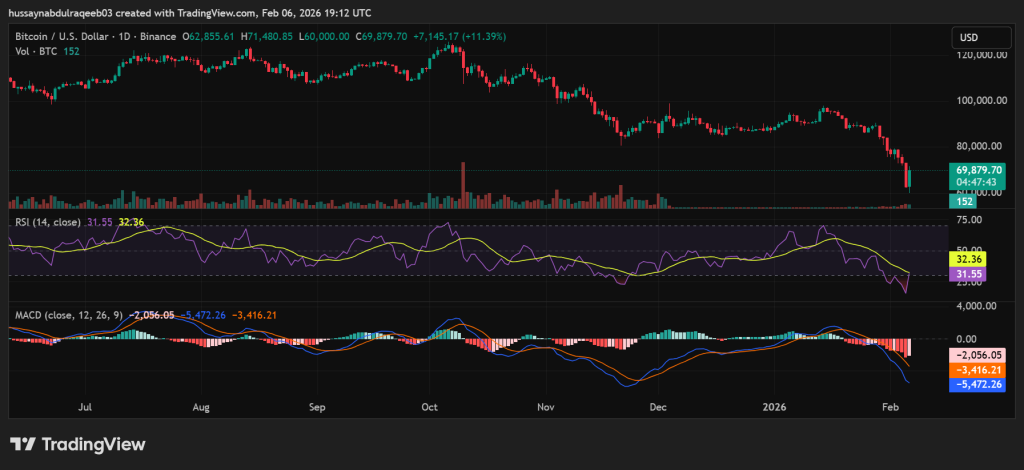This screenshot has height=470, width=1024.
Task: Click the large October volume spike bar
Action: pyautogui.click(x=463, y=185)
